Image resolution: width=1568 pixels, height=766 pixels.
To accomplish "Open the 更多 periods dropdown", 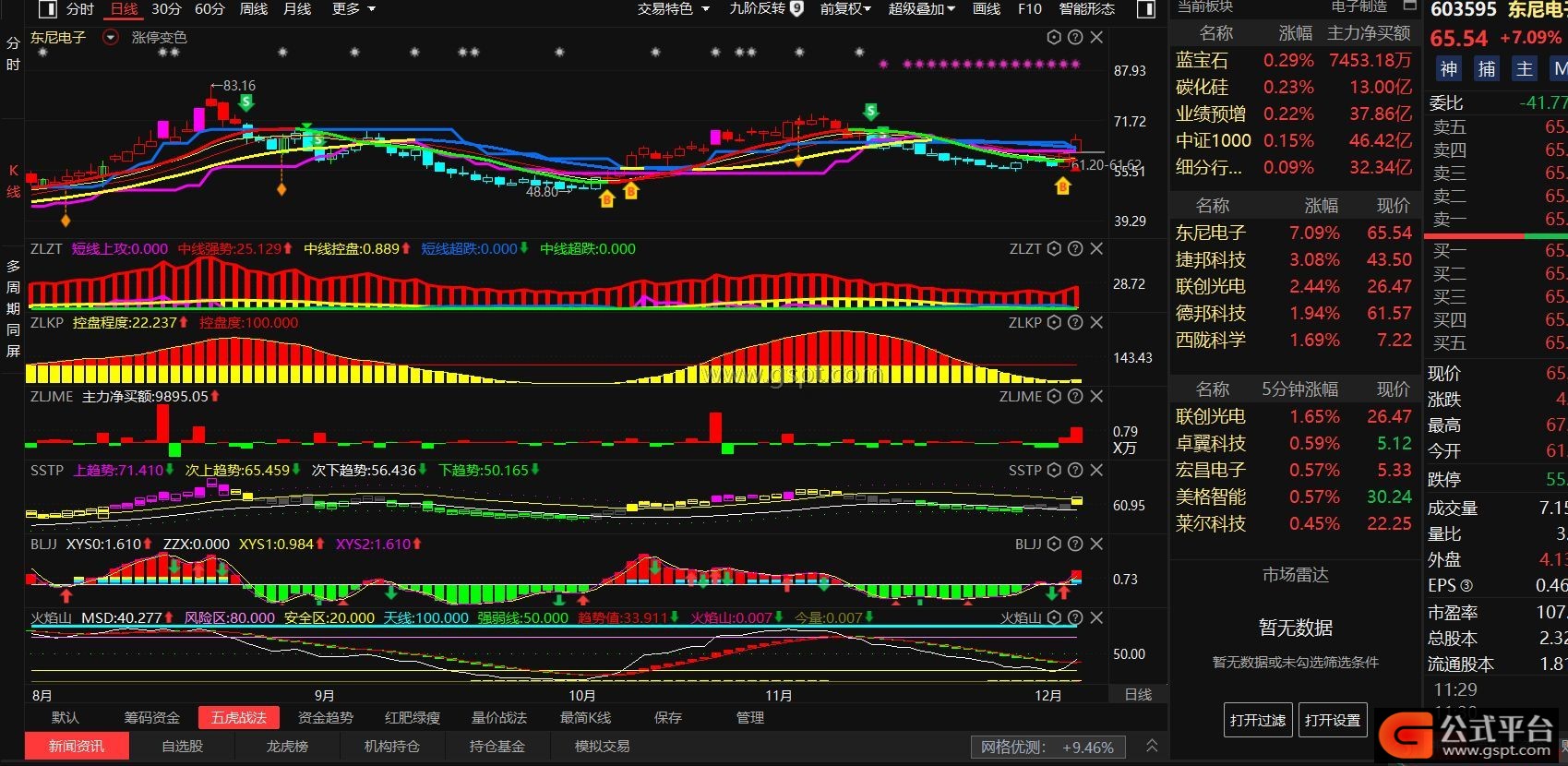I will [x=353, y=9].
